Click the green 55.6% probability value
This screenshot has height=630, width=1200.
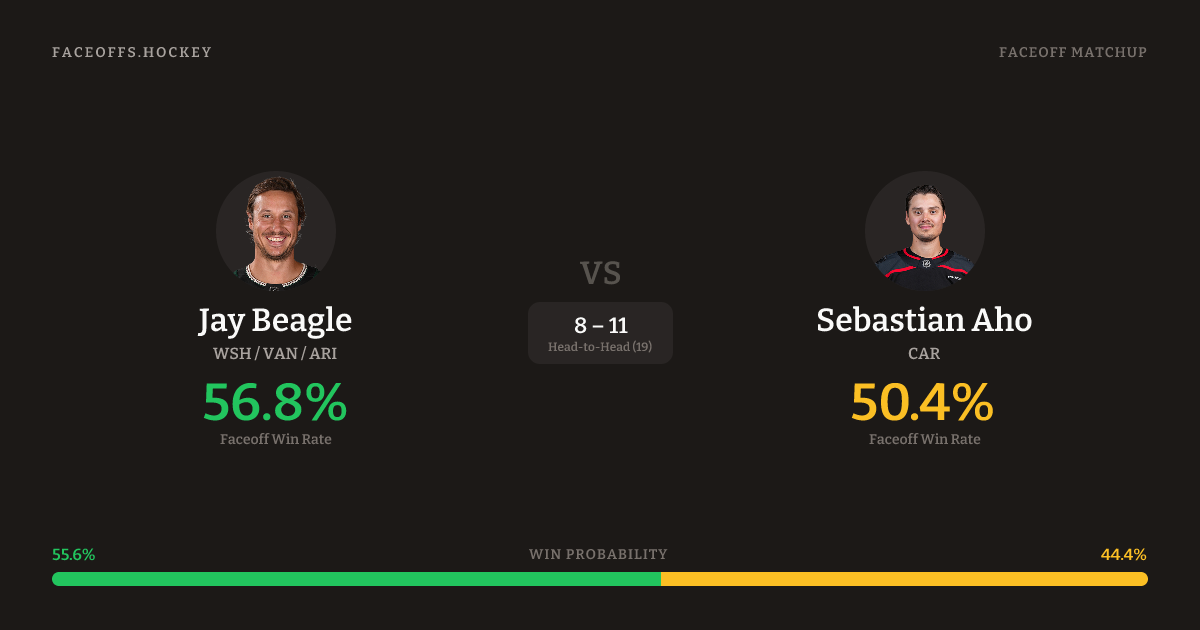(73, 554)
